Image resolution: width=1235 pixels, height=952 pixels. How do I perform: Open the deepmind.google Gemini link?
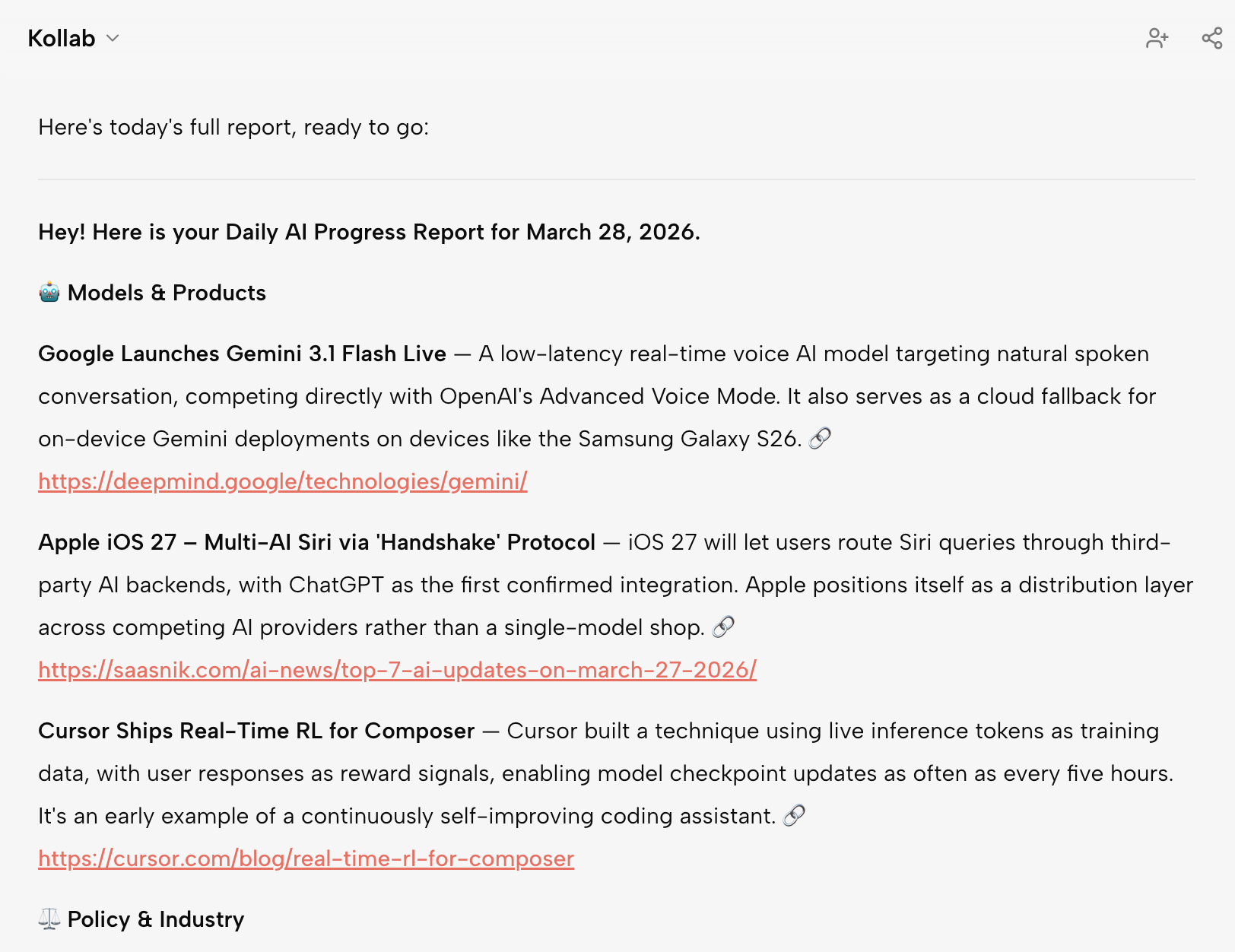pyautogui.click(x=282, y=481)
